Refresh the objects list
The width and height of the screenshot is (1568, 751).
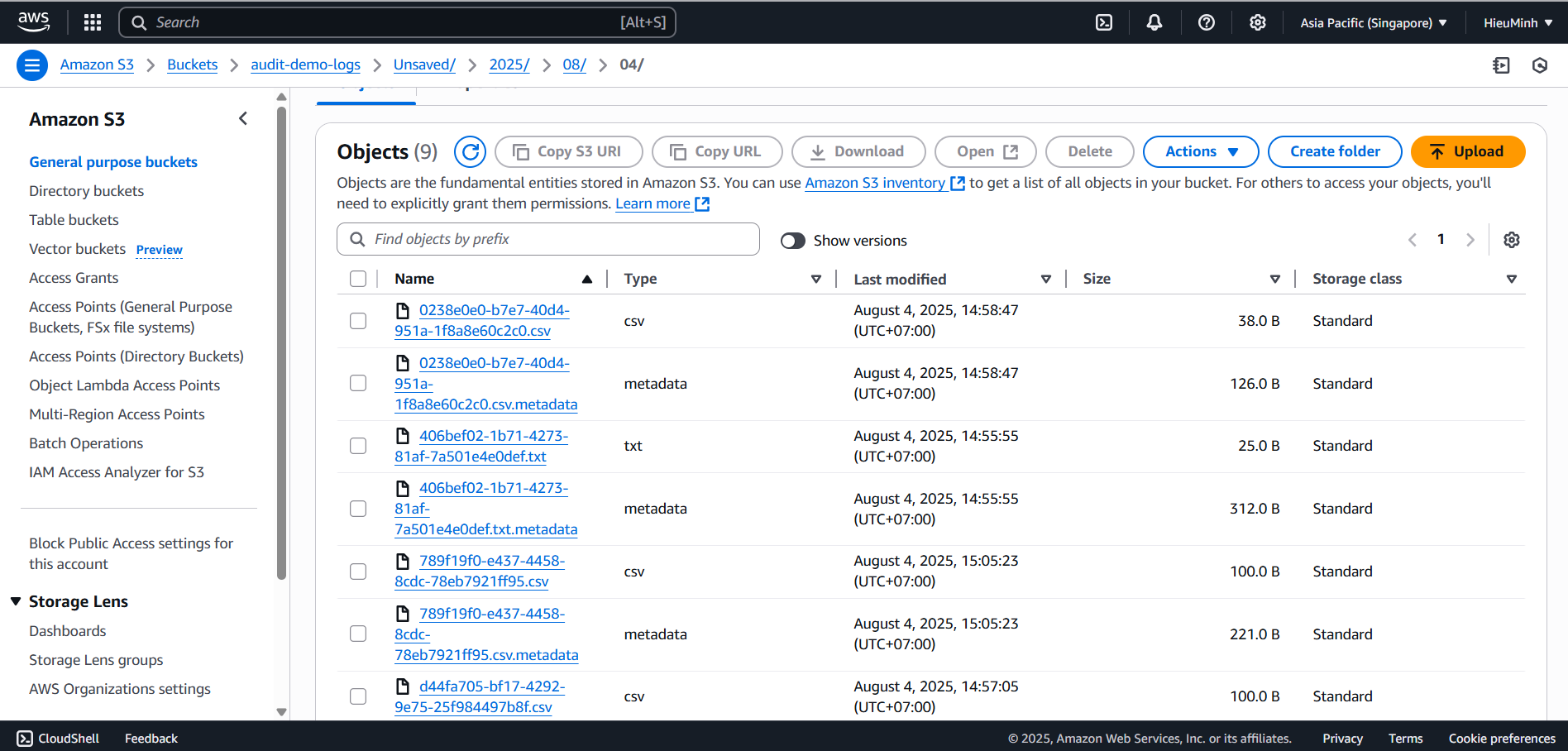pyautogui.click(x=470, y=151)
